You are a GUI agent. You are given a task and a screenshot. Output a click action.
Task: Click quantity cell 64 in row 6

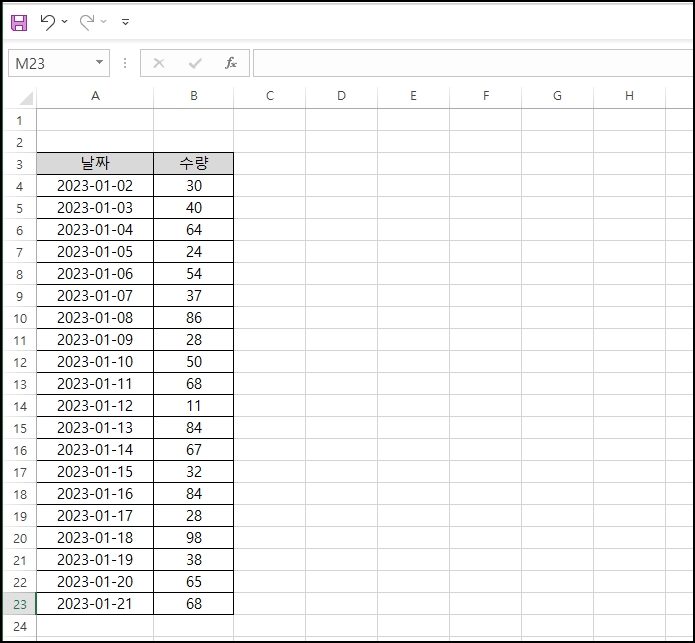point(194,230)
